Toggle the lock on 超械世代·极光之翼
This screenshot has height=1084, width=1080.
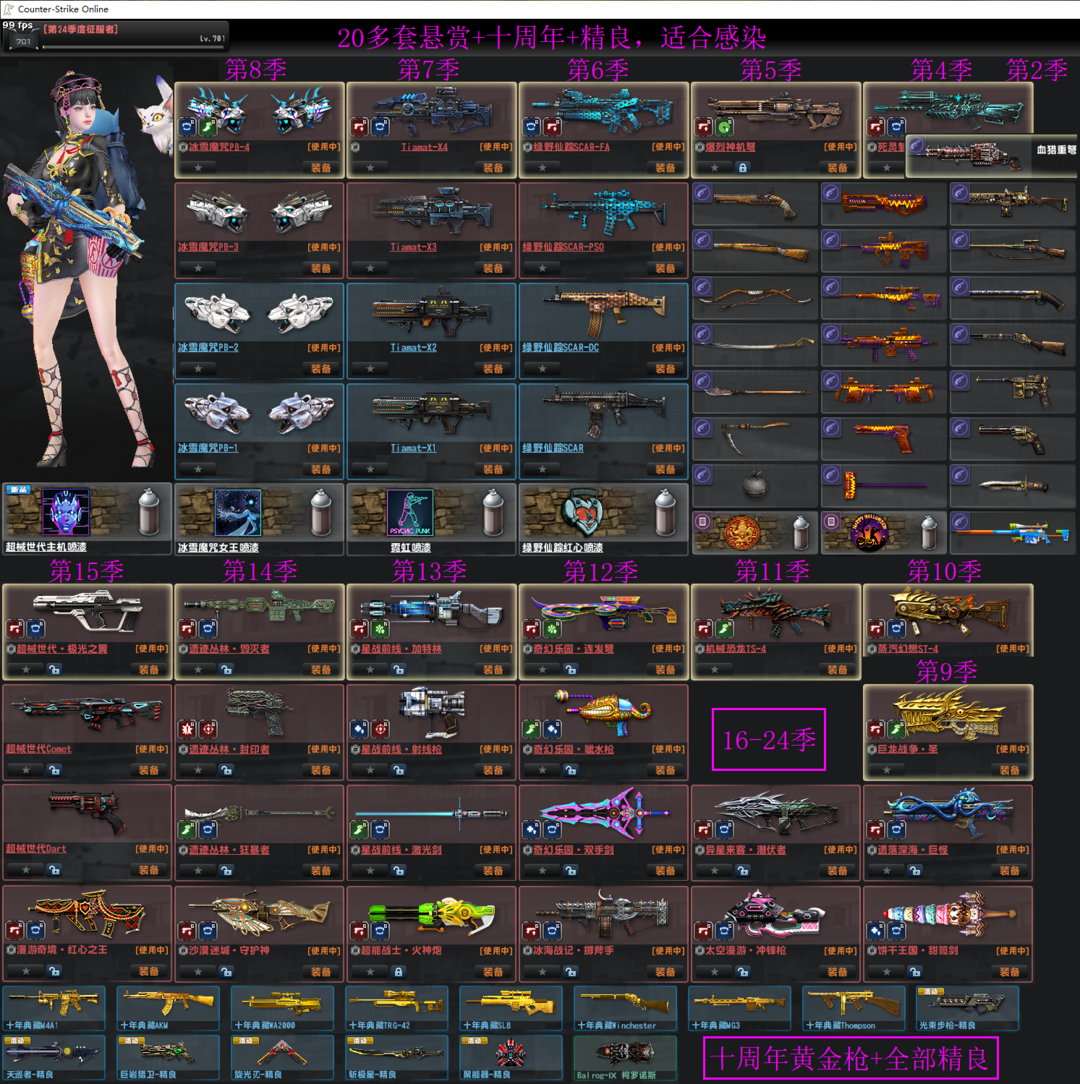(53, 669)
